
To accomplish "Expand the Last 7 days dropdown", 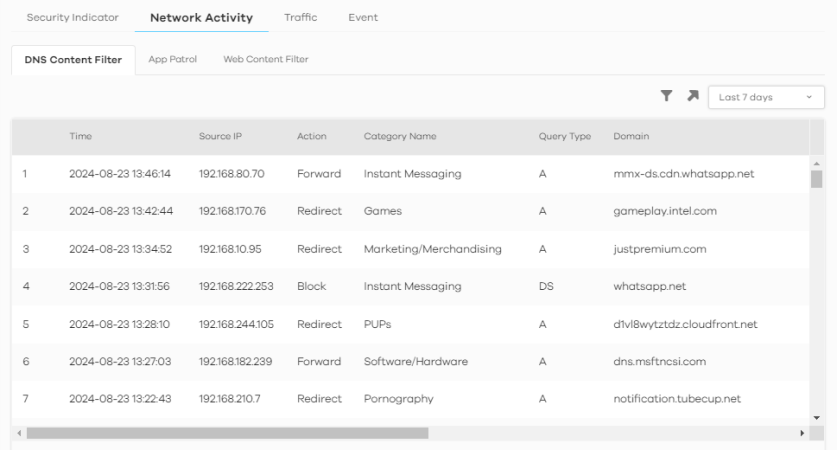I will [x=765, y=97].
